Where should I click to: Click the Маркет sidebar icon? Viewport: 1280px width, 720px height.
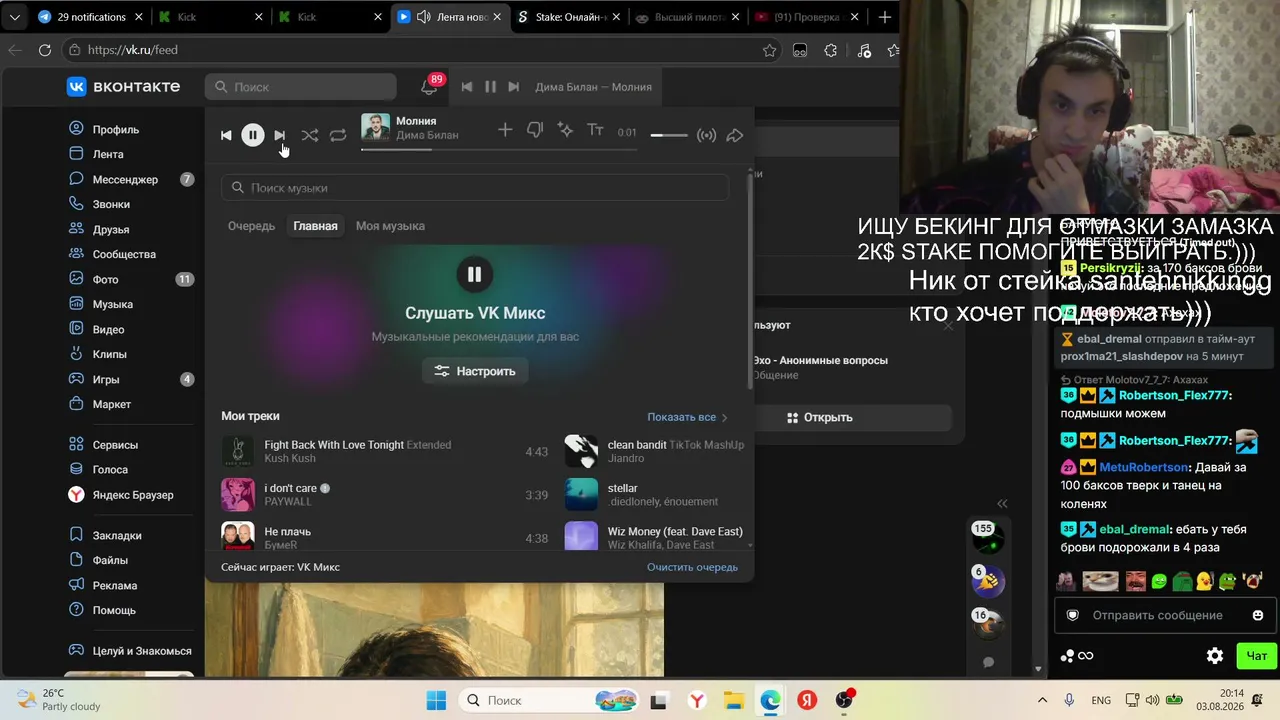(x=76, y=404)
